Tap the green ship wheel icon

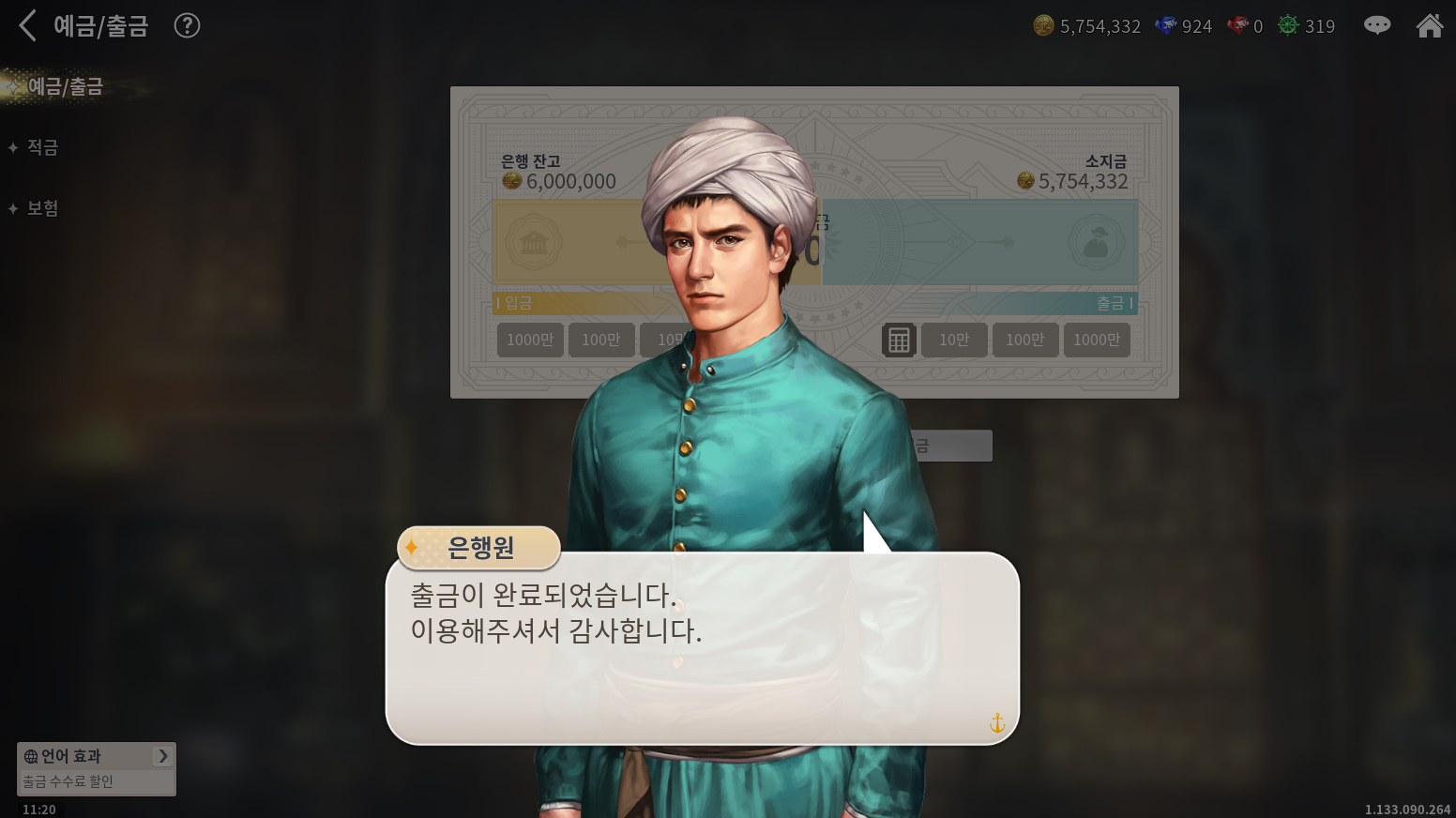(x=1289, y=25)
